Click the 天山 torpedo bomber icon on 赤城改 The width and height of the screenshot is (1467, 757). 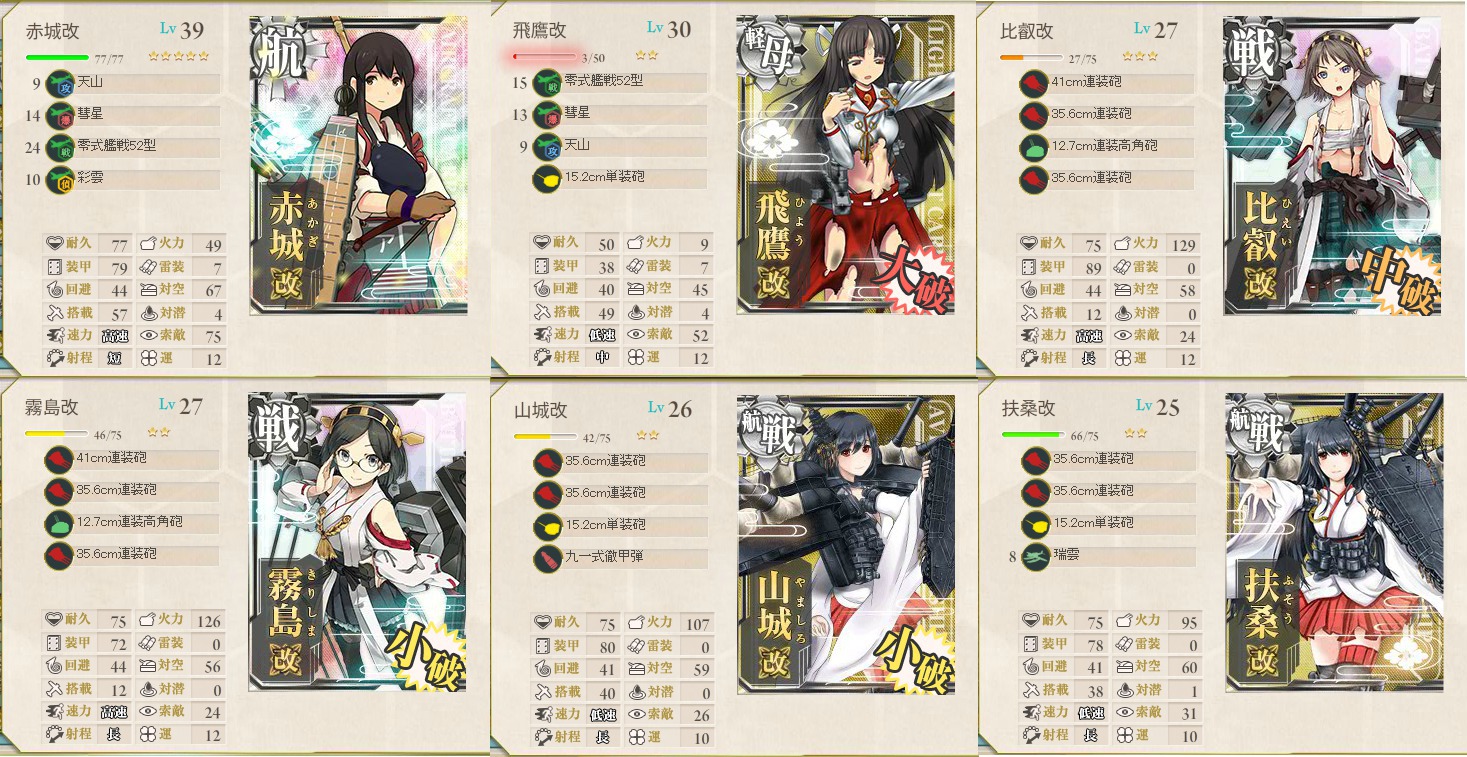coord(58,84)
